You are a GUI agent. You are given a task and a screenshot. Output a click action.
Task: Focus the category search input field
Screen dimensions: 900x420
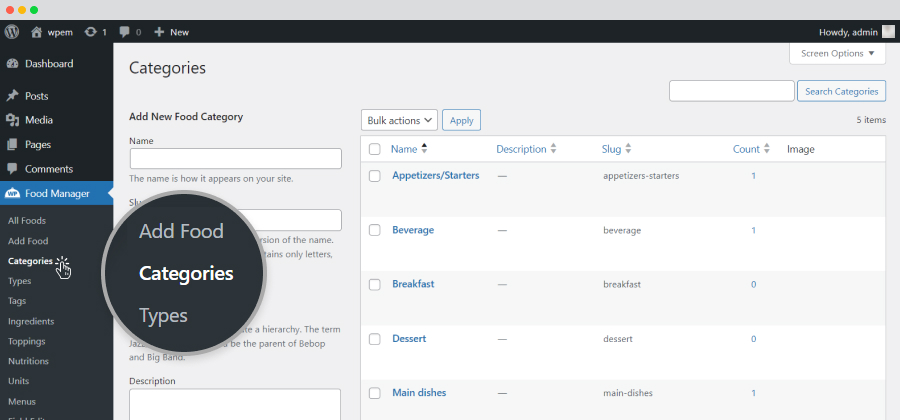(x=731, y=91)
